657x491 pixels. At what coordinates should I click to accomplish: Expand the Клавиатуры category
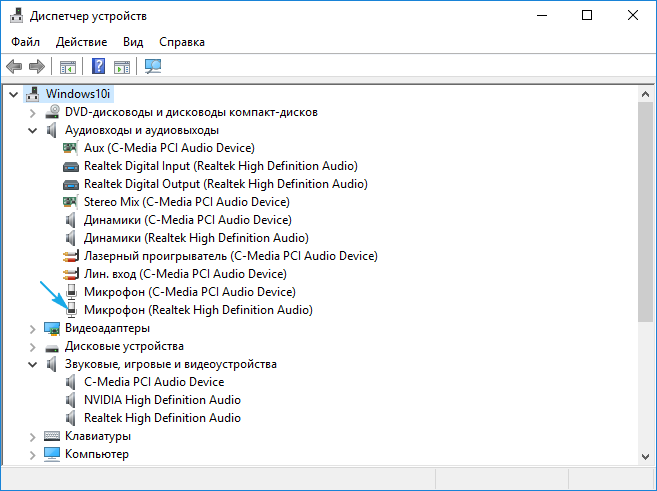click(x=33, y=436)
